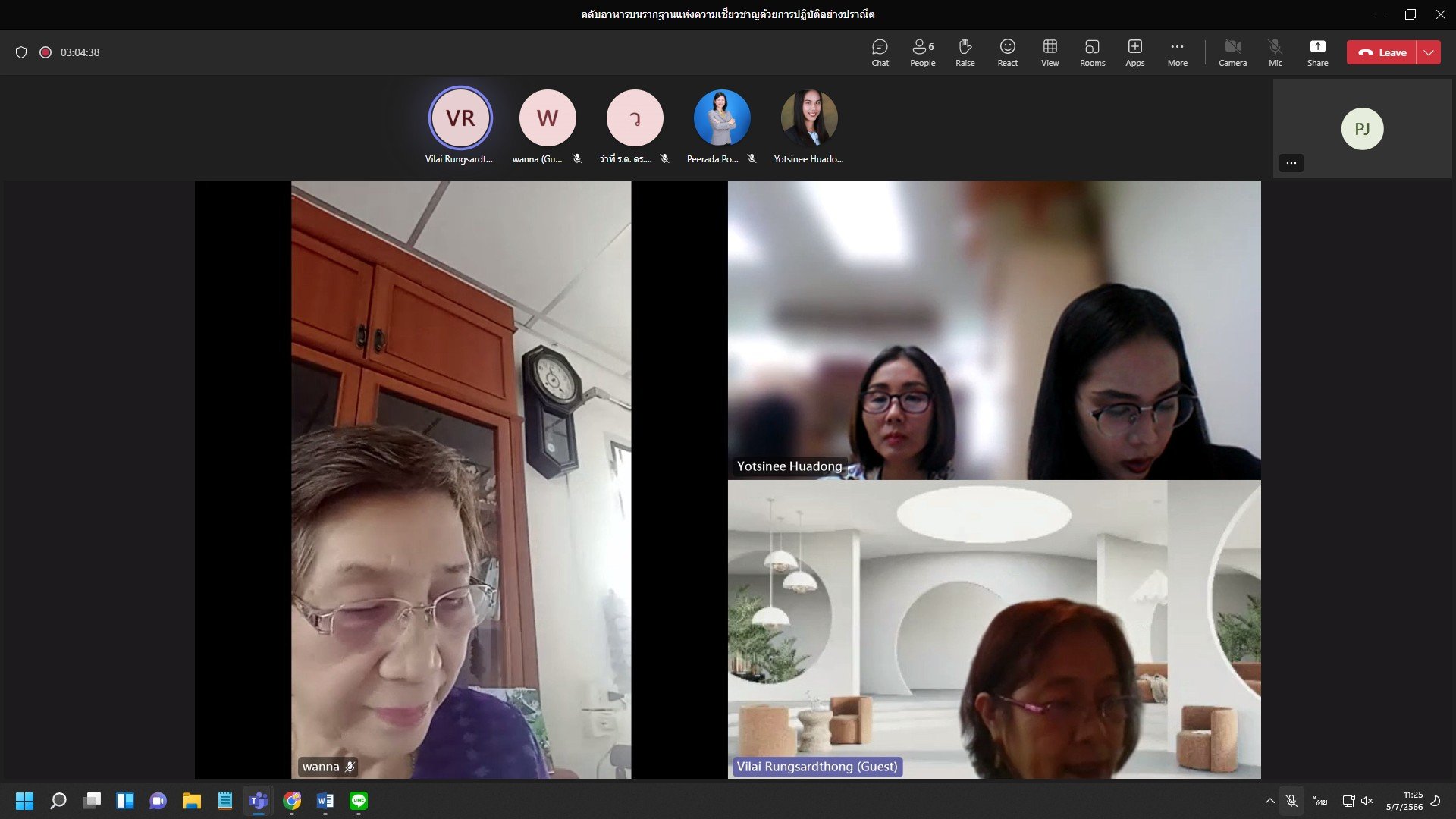Open the React emoji menu
1456x819 pixels.
[1007, 52]
